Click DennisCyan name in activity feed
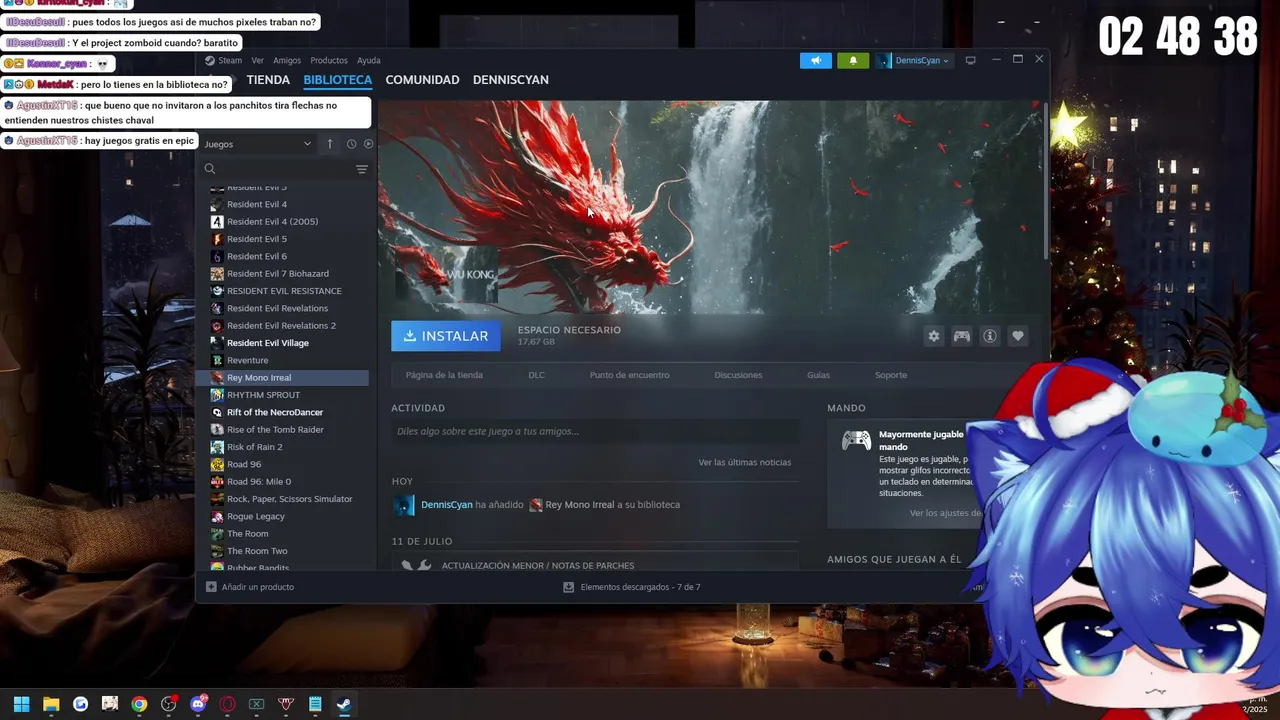 pyautogui.click(x=446, y=505)
